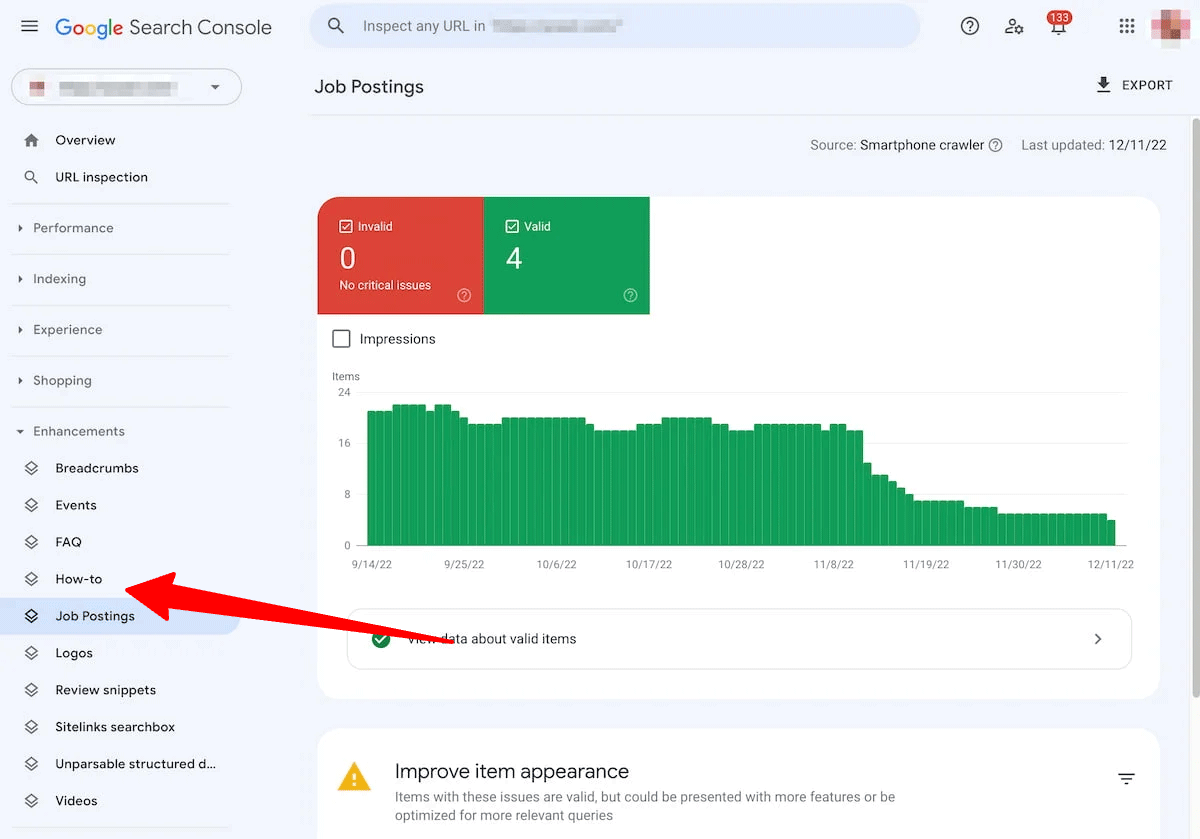Select Review snippets in the sidebar

(x=106, y=690)
